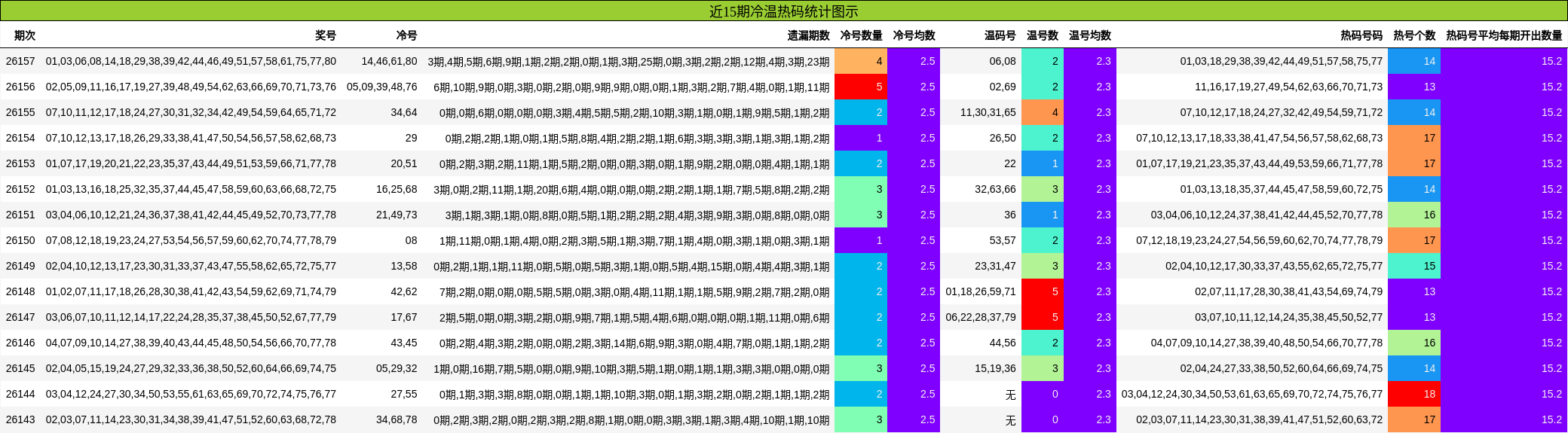Select the 温号数 column header
The width and height of the screenshot is (1568, 433).
[x=1042, y=35]
